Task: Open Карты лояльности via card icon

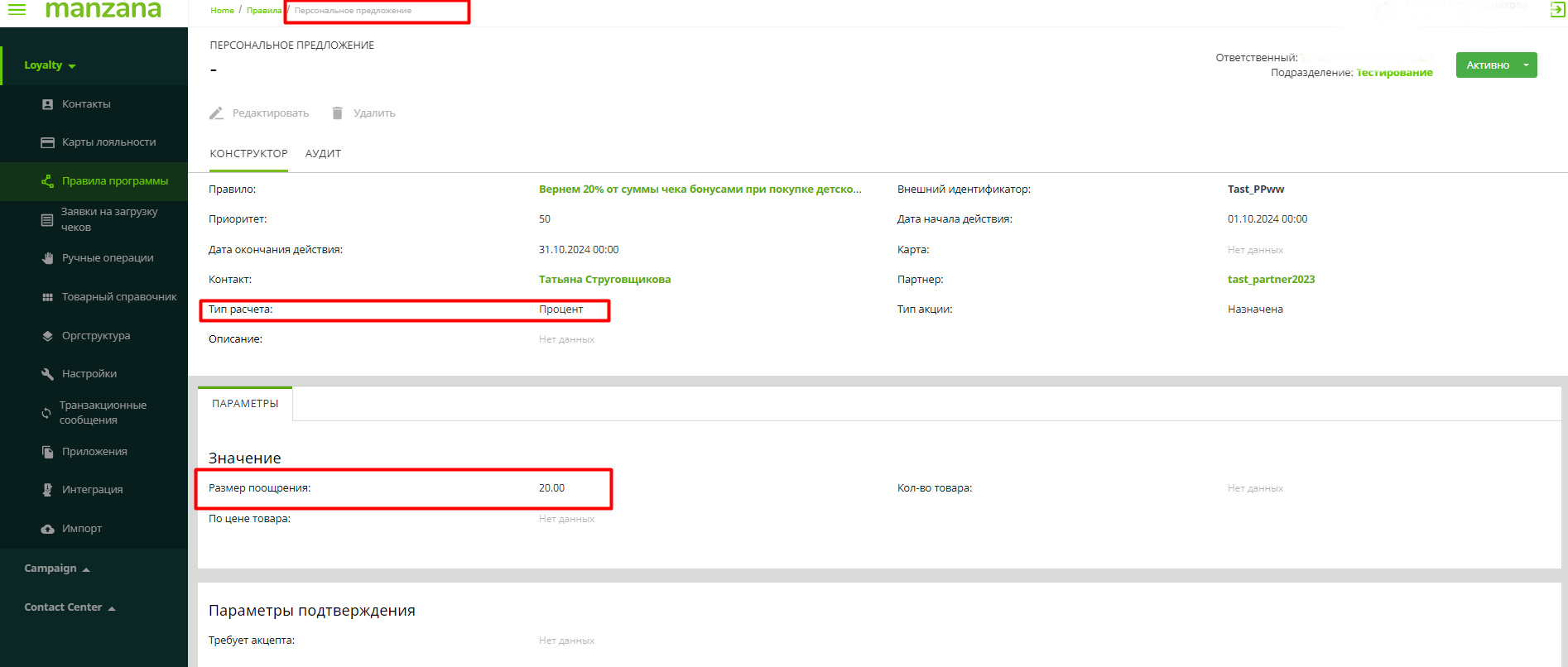Action: 47,142
